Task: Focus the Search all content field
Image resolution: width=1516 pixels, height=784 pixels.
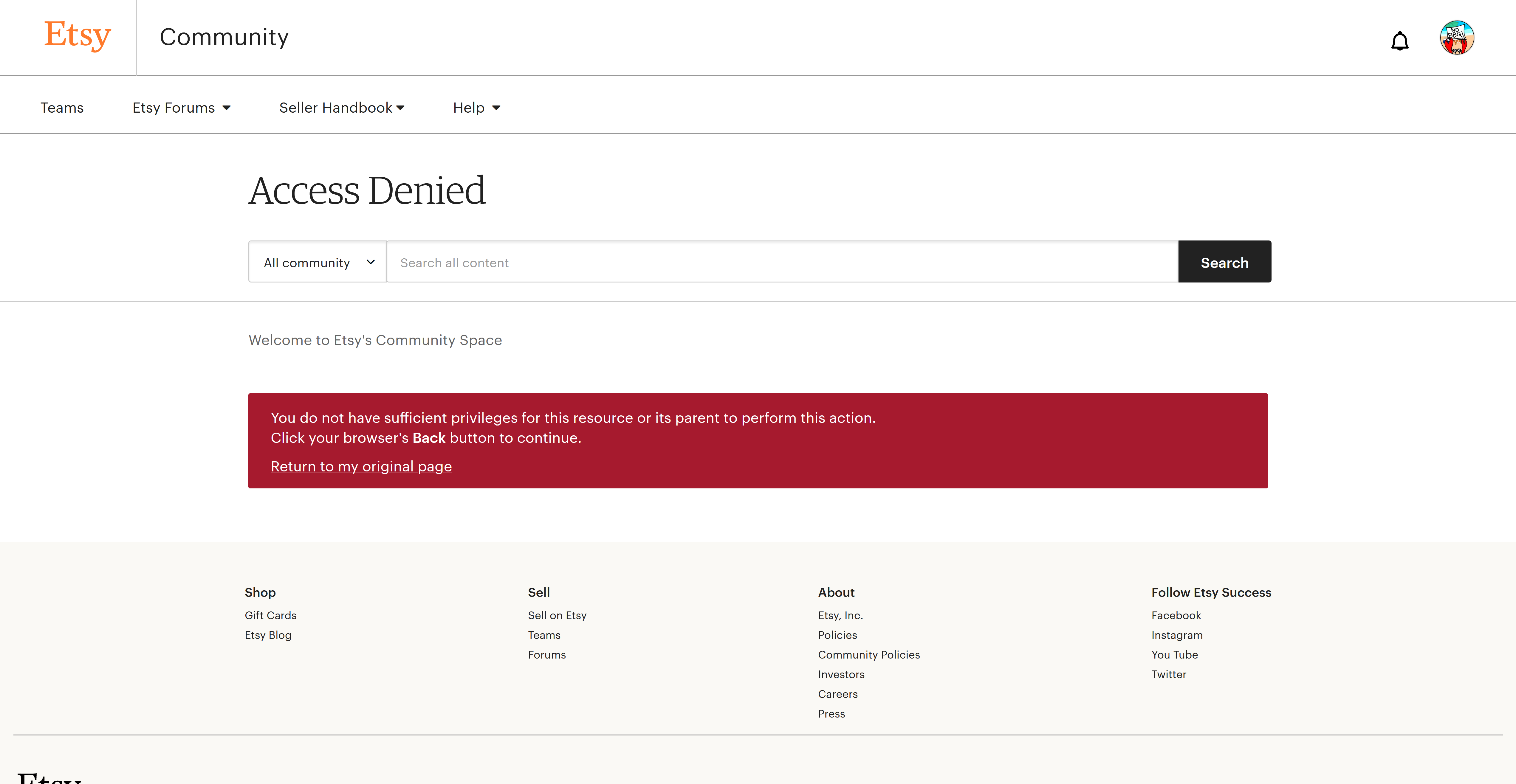Action: (x=782, y=262)
